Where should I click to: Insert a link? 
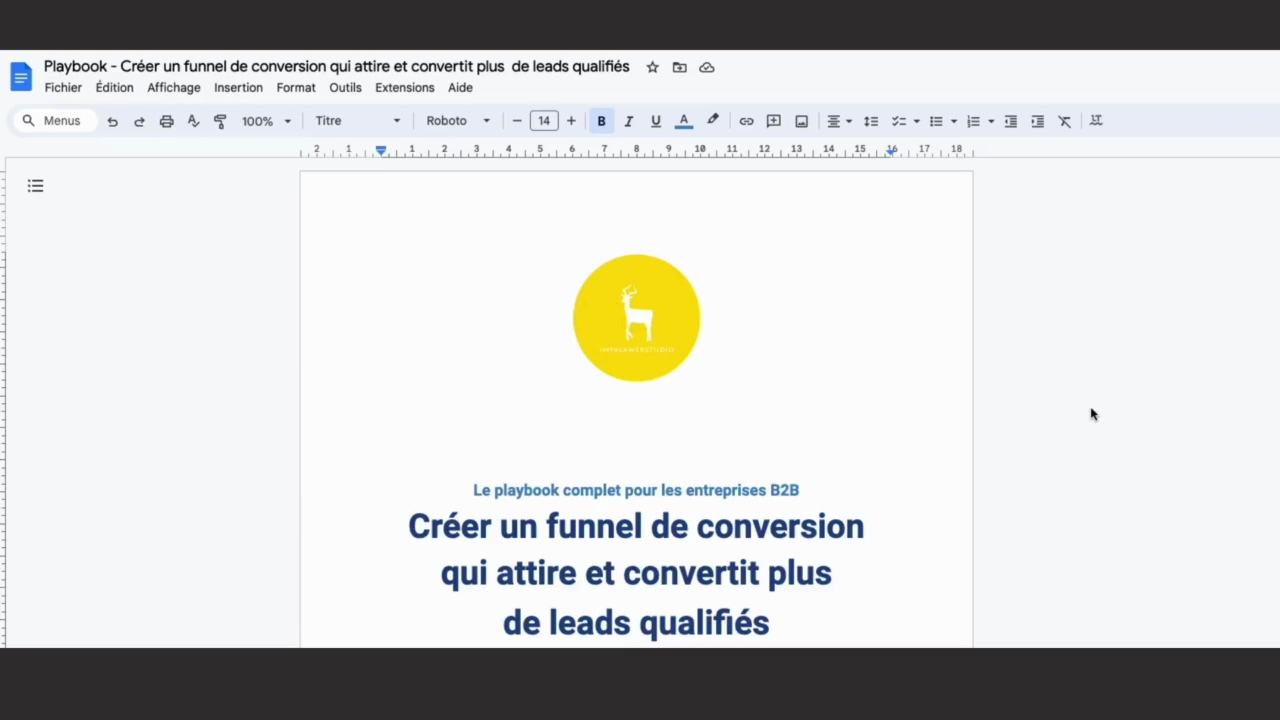pyautogui.click(x=746, y=121)
